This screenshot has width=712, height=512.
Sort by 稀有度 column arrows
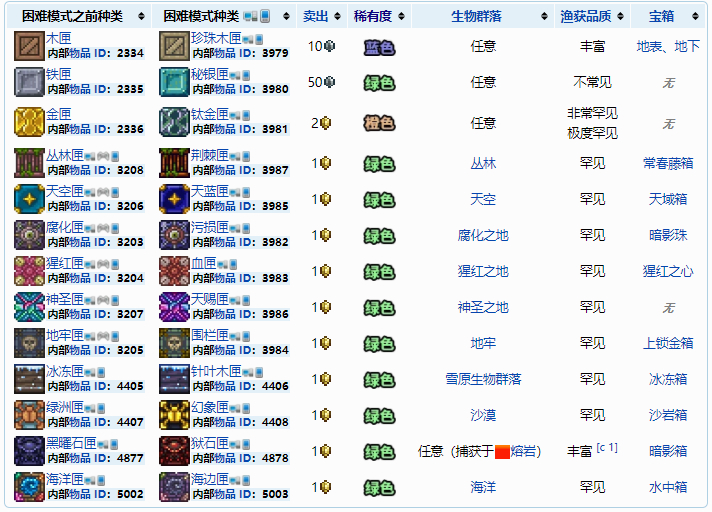(401, 17)
